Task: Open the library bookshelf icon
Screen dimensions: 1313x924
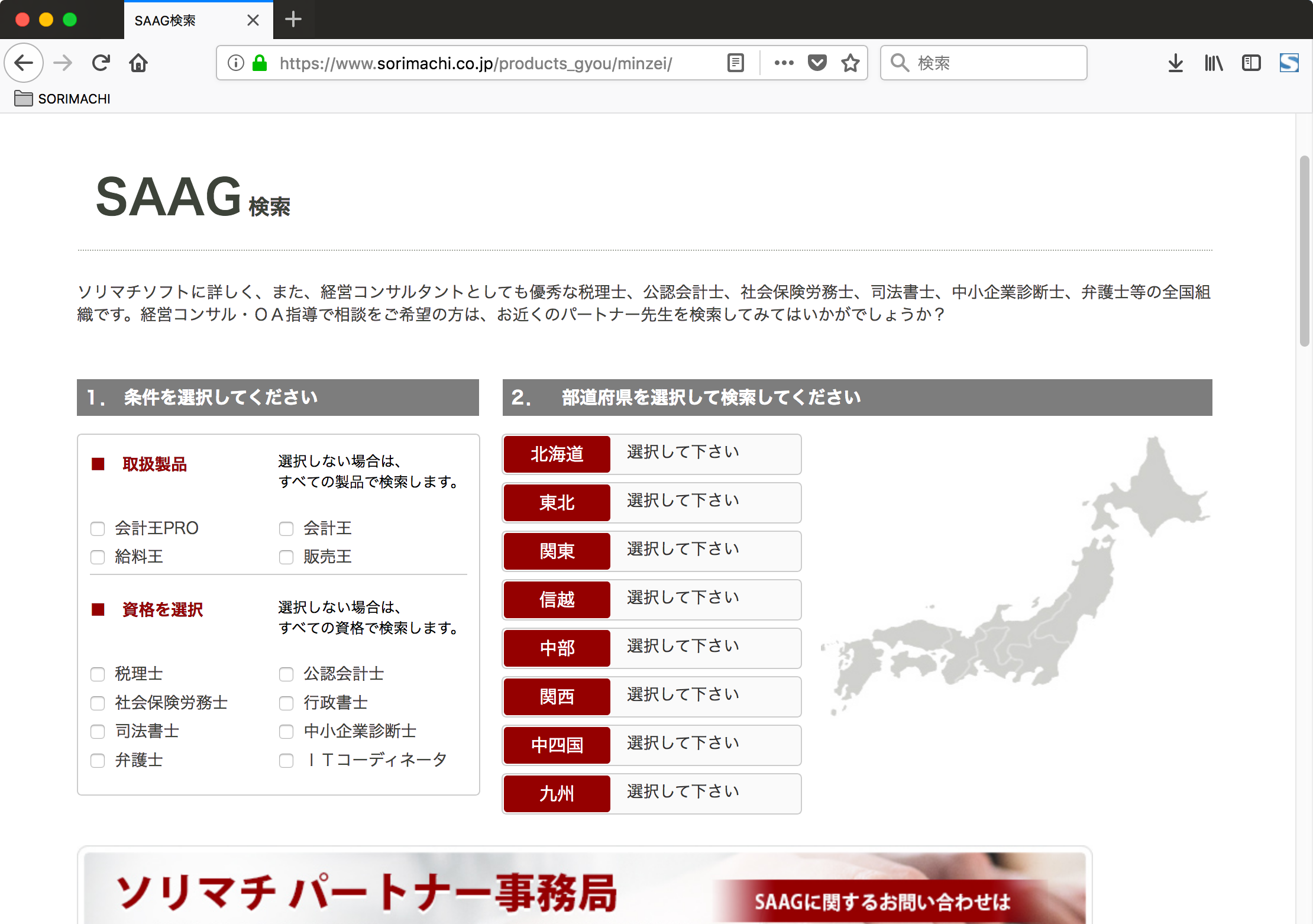Action: [1214, 63]
